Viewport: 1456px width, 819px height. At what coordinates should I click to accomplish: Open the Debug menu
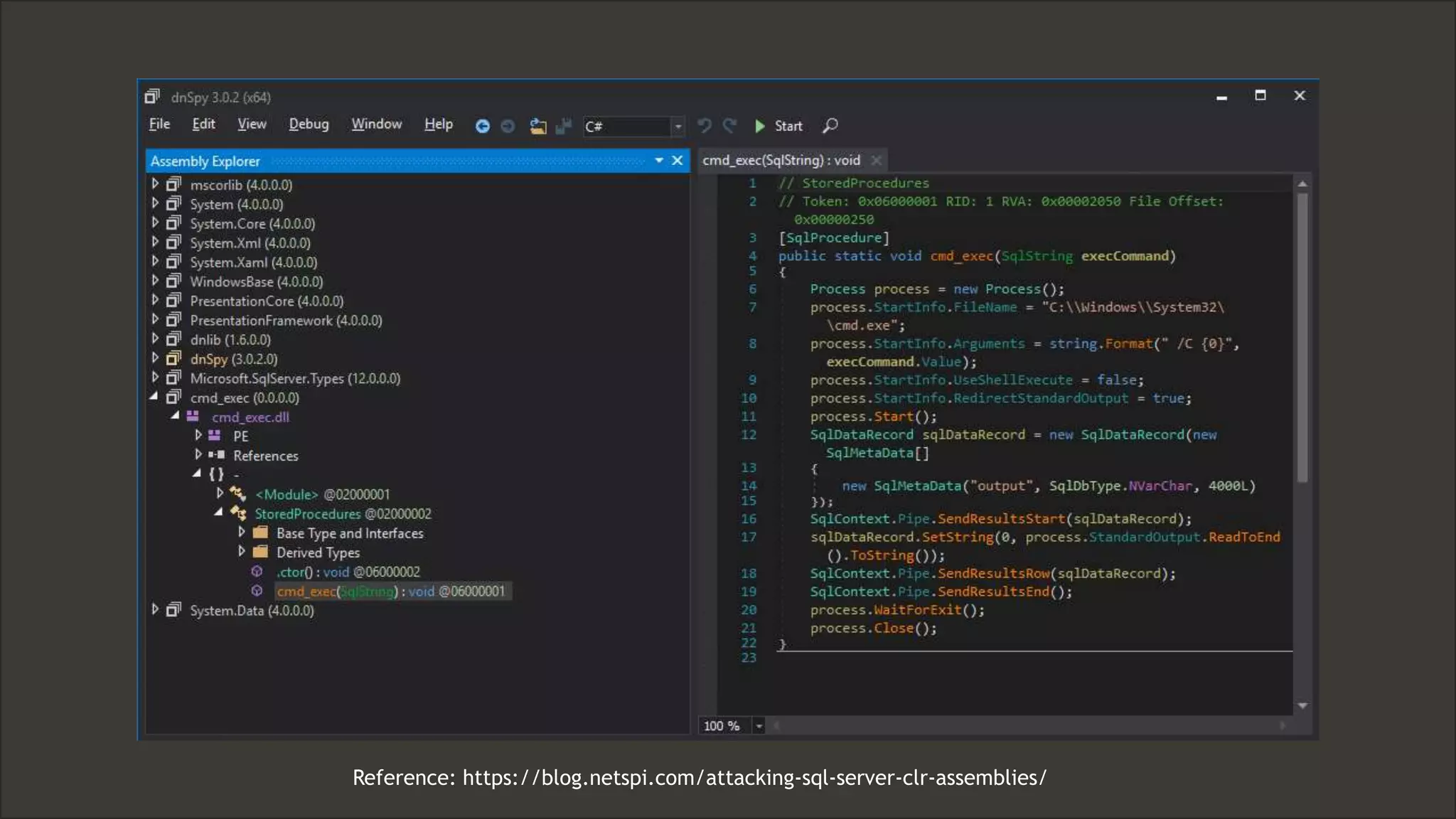click(x=309, y=124)
